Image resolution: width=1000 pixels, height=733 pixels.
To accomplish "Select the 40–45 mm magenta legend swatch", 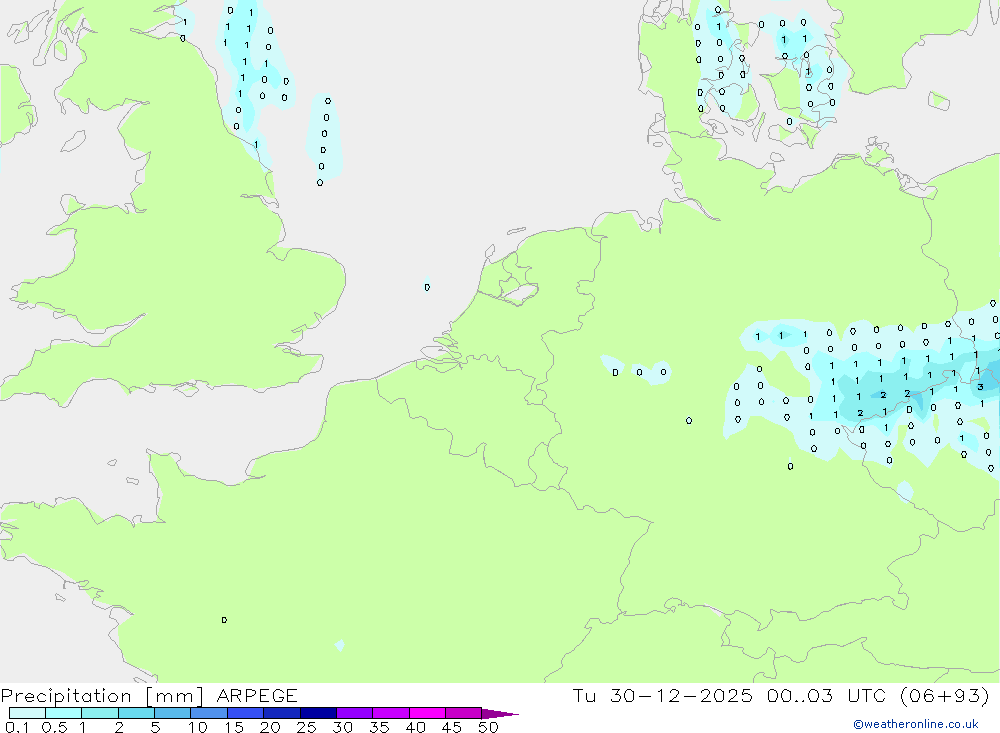I will click(x=427, y=713).
